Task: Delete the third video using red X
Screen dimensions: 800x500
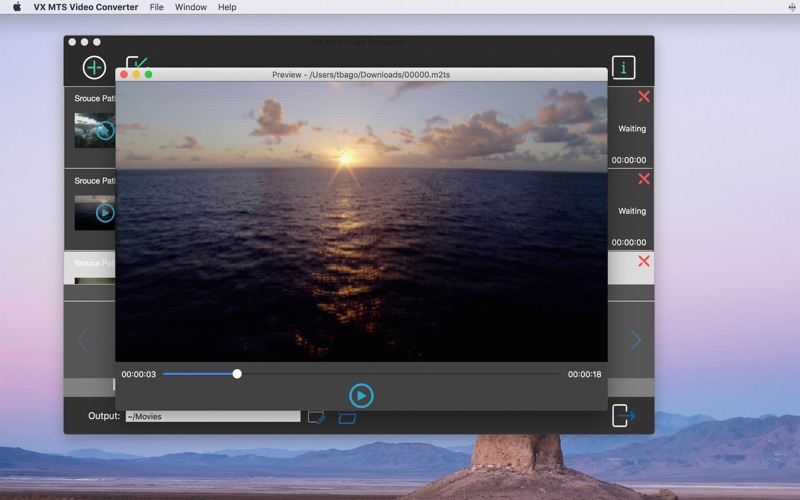Action: pos(643,261)
